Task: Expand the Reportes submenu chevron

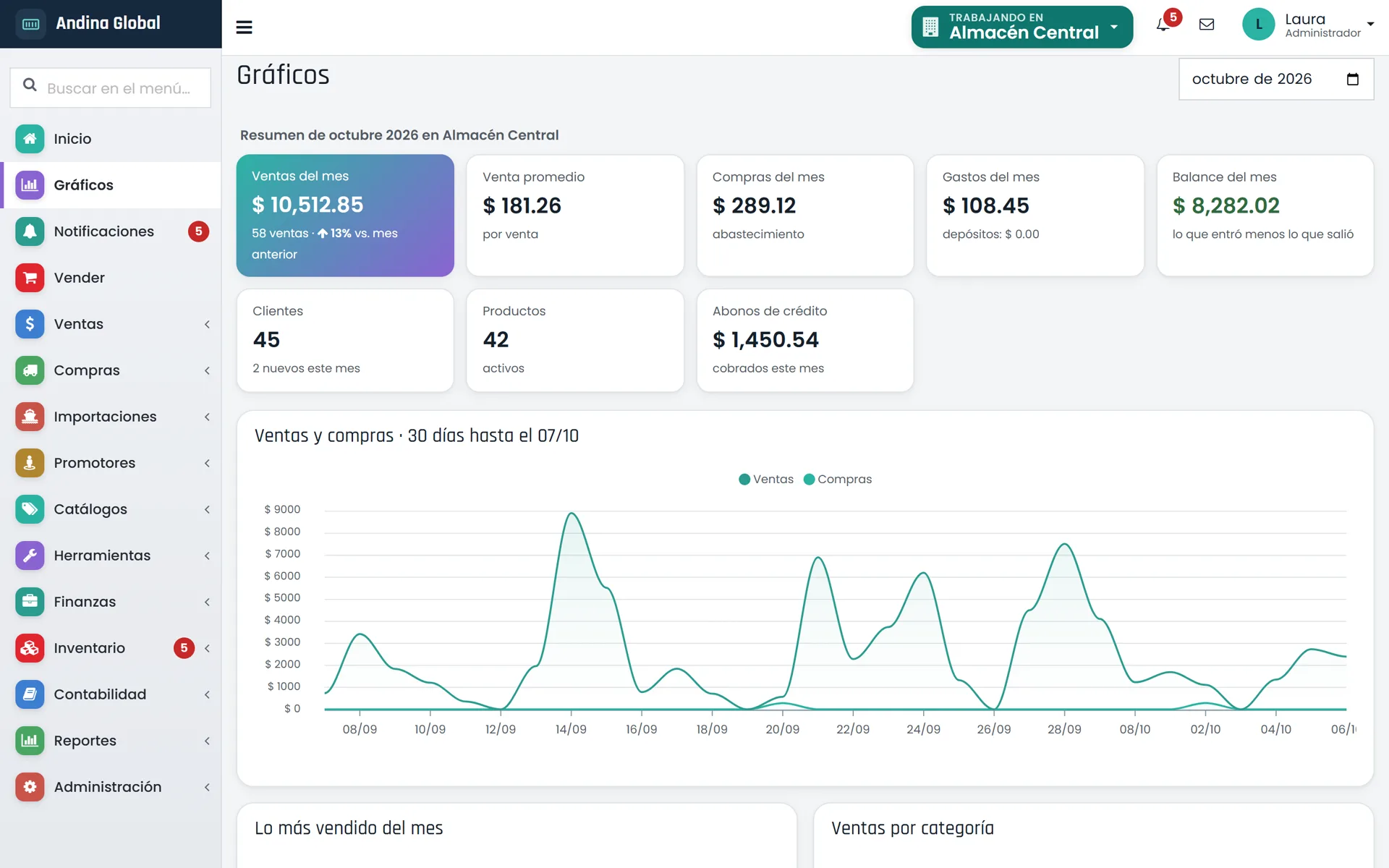Action: click(207, 741)
